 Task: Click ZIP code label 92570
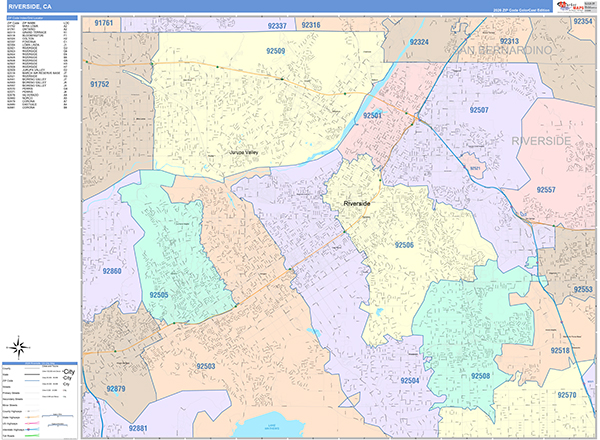[567, 395]
